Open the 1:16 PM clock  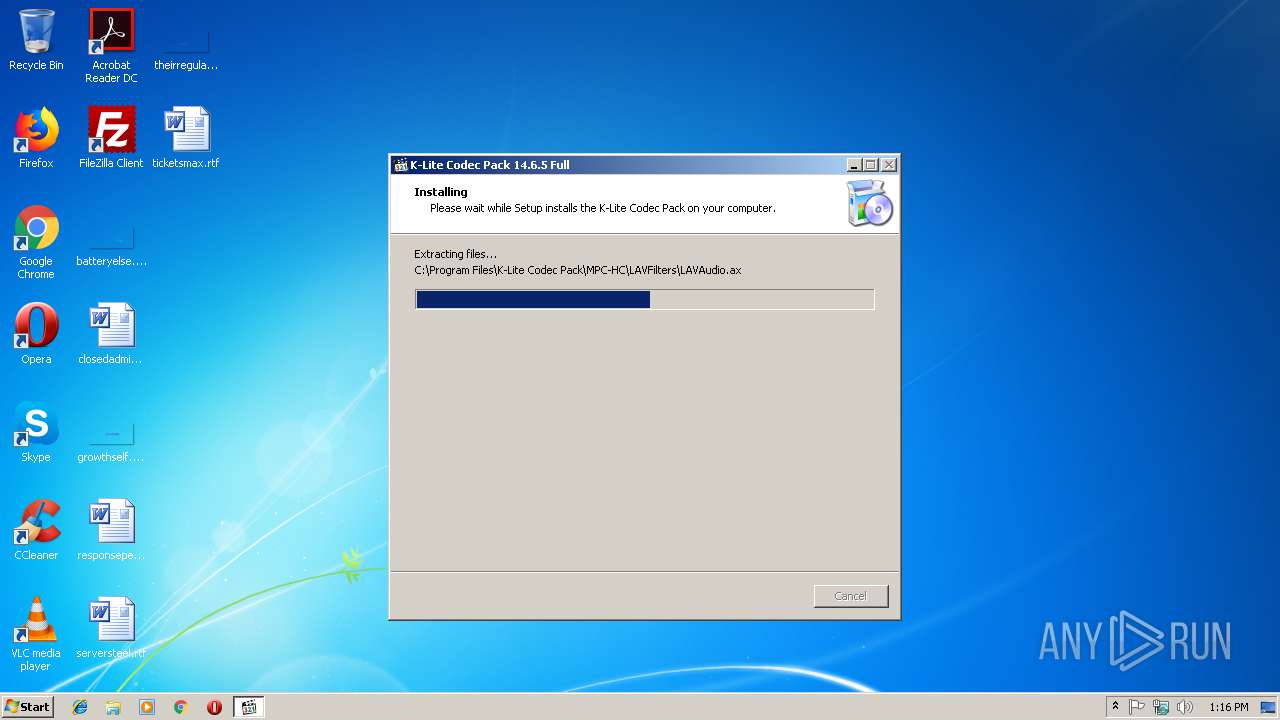click(1228, 707)
